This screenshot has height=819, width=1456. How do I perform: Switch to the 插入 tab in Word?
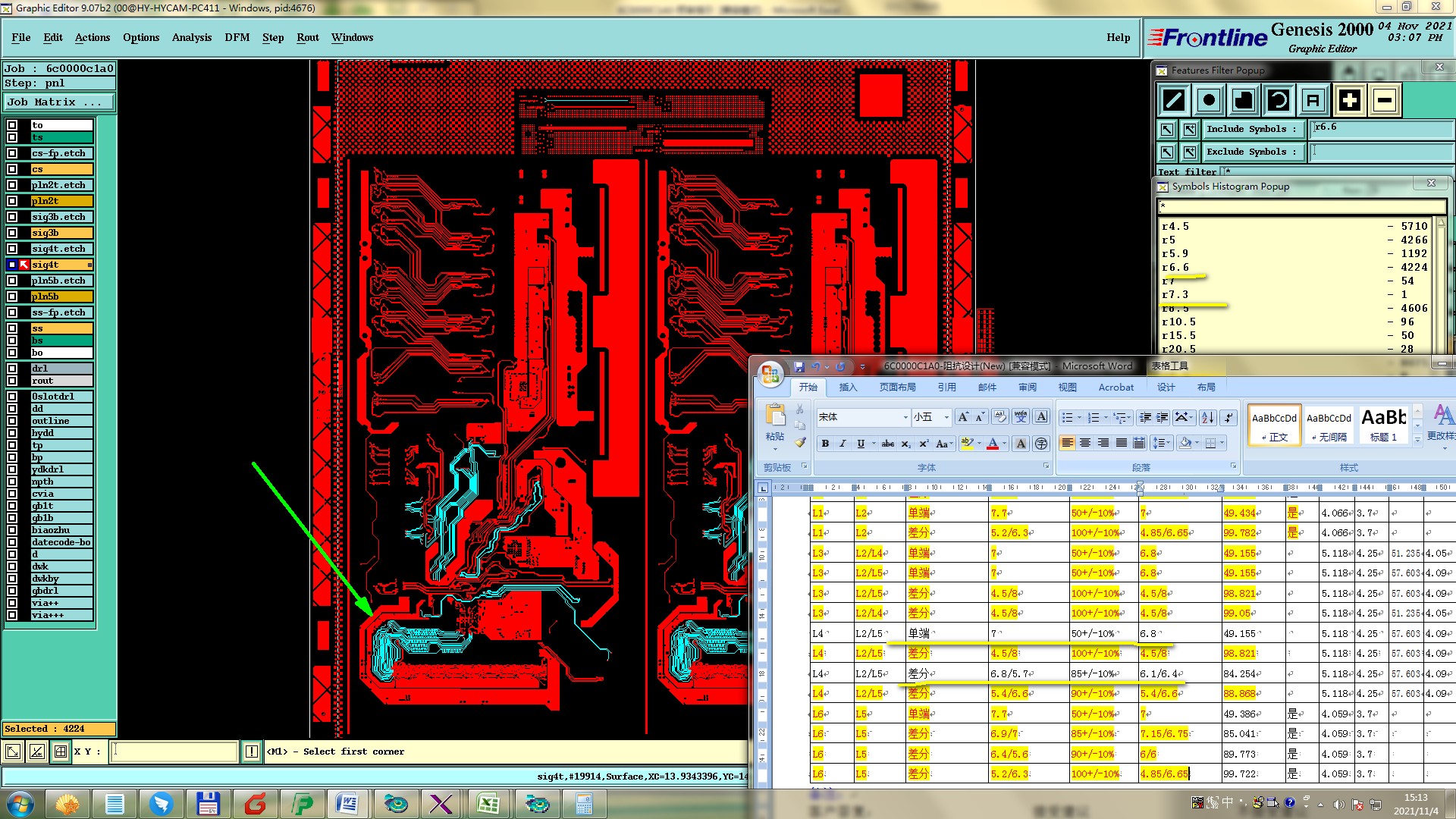(848, 388)
